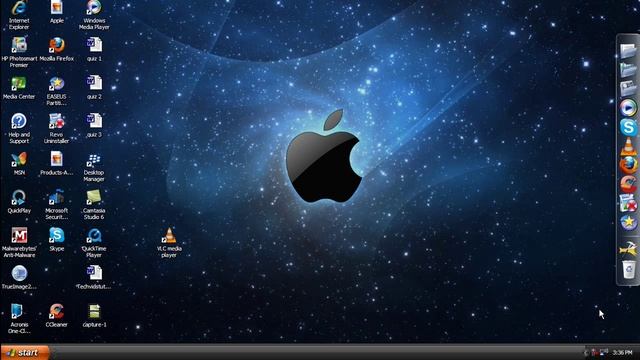This screenshot has height=360, width=640.
Task: Open VLC cone in the side dock
Action: pyautogui.click(x=628, y=147)
